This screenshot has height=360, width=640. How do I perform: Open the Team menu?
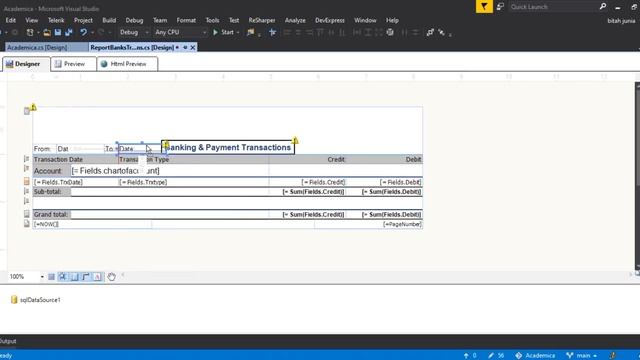(160, 20)
